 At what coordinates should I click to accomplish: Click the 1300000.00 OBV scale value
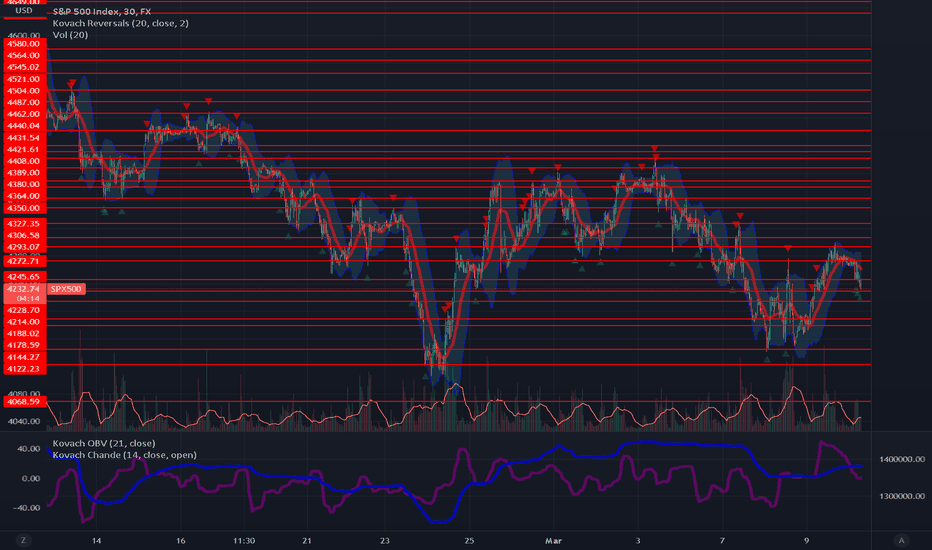pyautogui.click(x=902, y=496)
